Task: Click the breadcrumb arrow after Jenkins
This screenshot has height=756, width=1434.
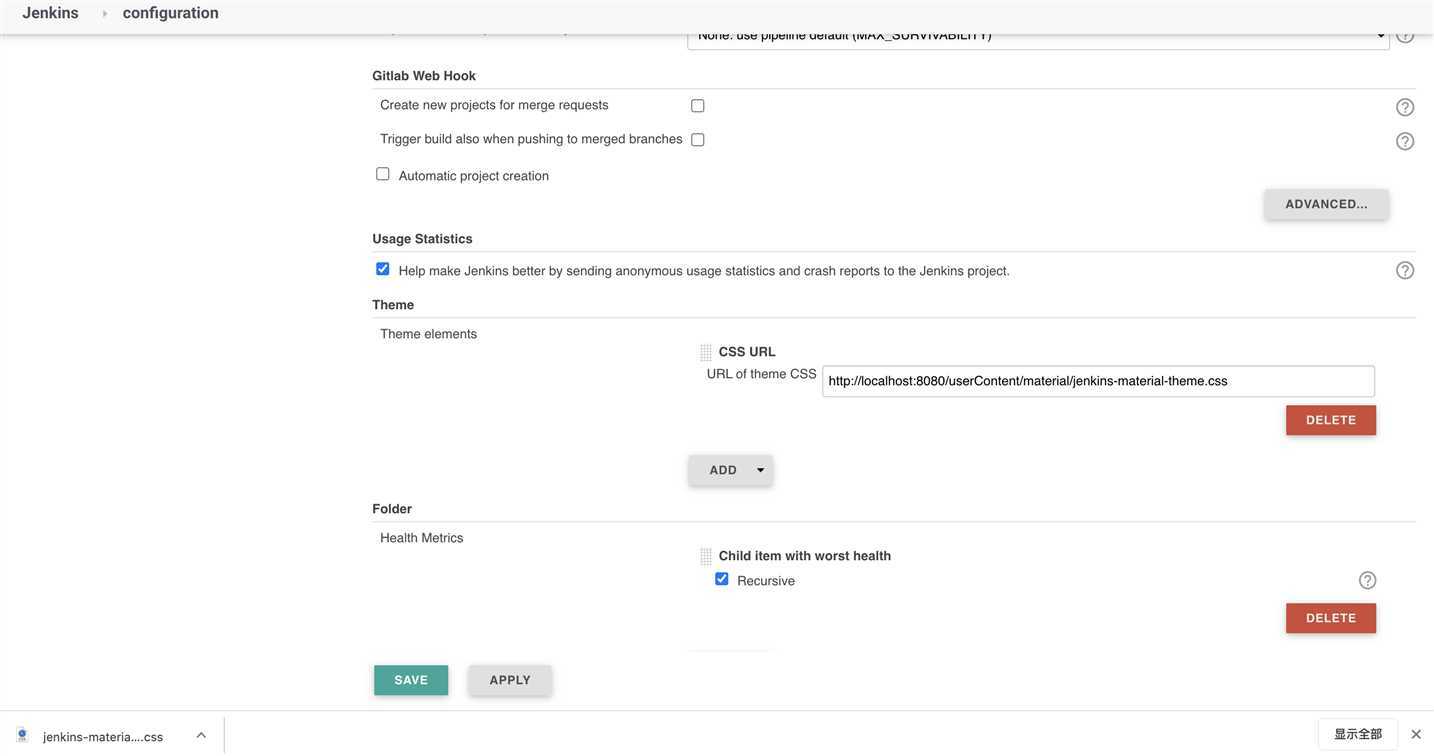Action: (104, 13)
